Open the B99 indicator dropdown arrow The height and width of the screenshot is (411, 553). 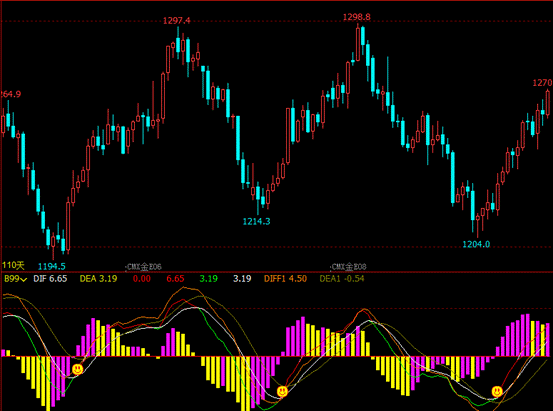[x=24, y=279]
